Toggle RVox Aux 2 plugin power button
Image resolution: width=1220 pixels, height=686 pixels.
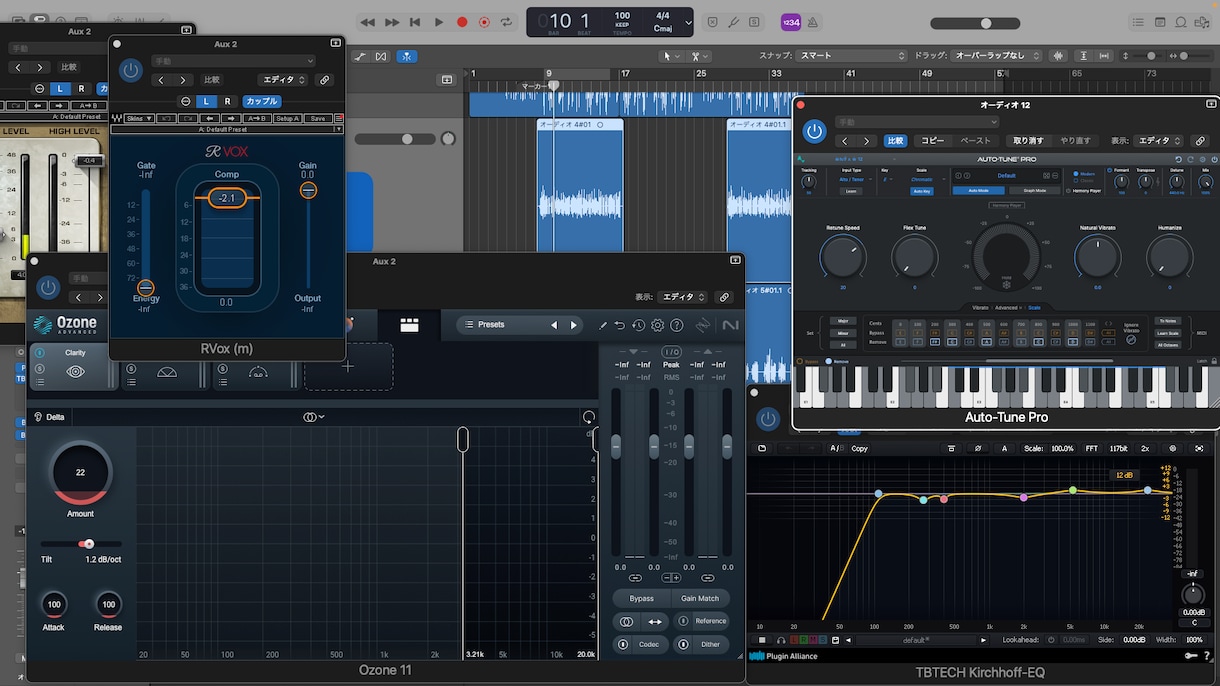tap(130, 70)
